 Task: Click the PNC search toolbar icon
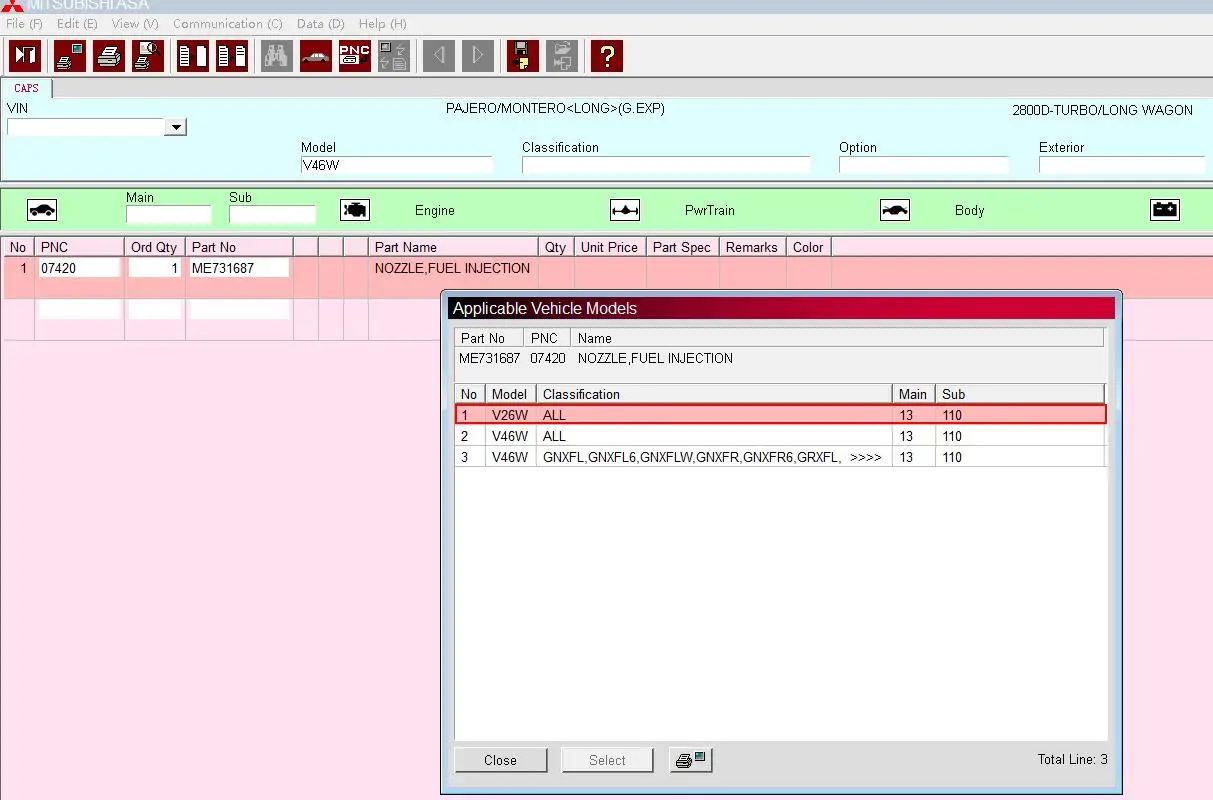pos(355,56)
